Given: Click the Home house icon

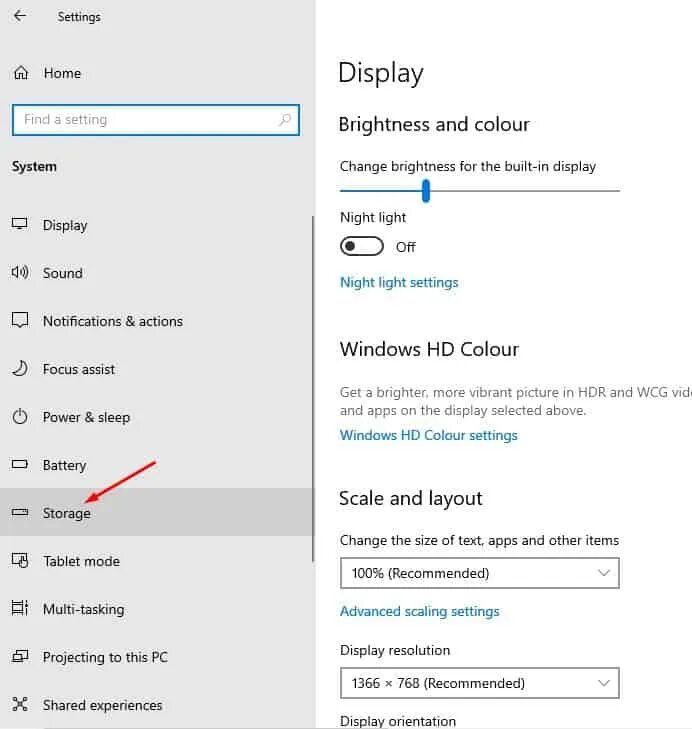Looking at the screenshot, I should pyautogui.click(x=21, y=73).
